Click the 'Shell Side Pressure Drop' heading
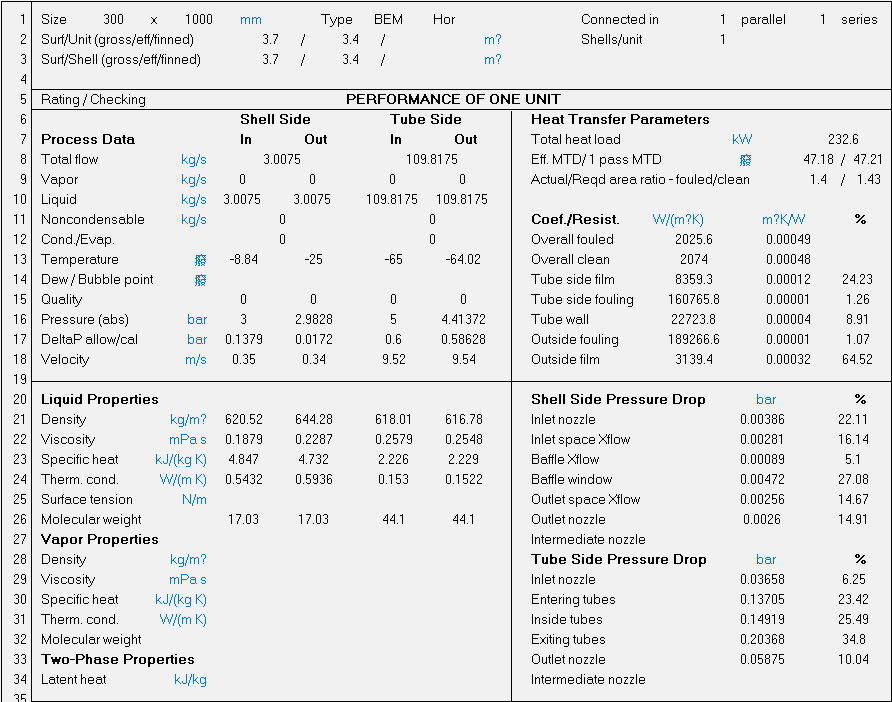 point(618,399)
